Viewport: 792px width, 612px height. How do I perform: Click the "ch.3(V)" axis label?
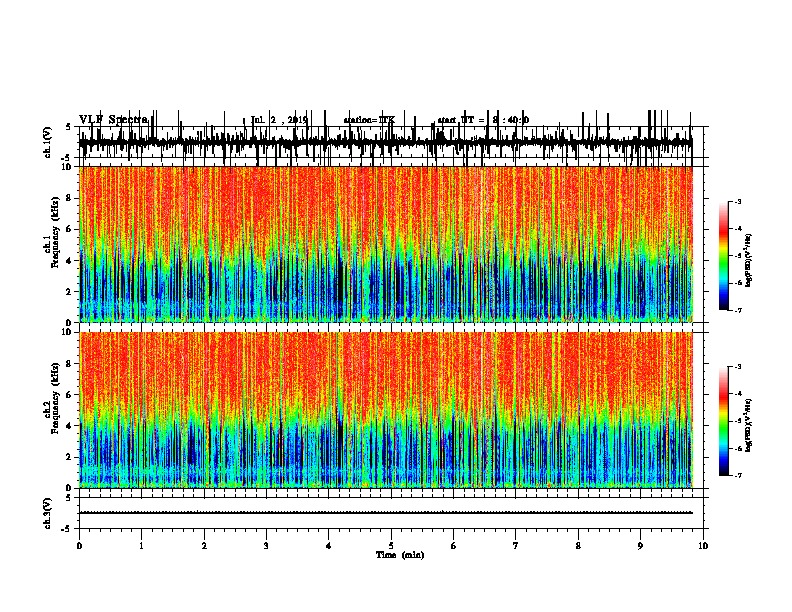click(48, 514)
